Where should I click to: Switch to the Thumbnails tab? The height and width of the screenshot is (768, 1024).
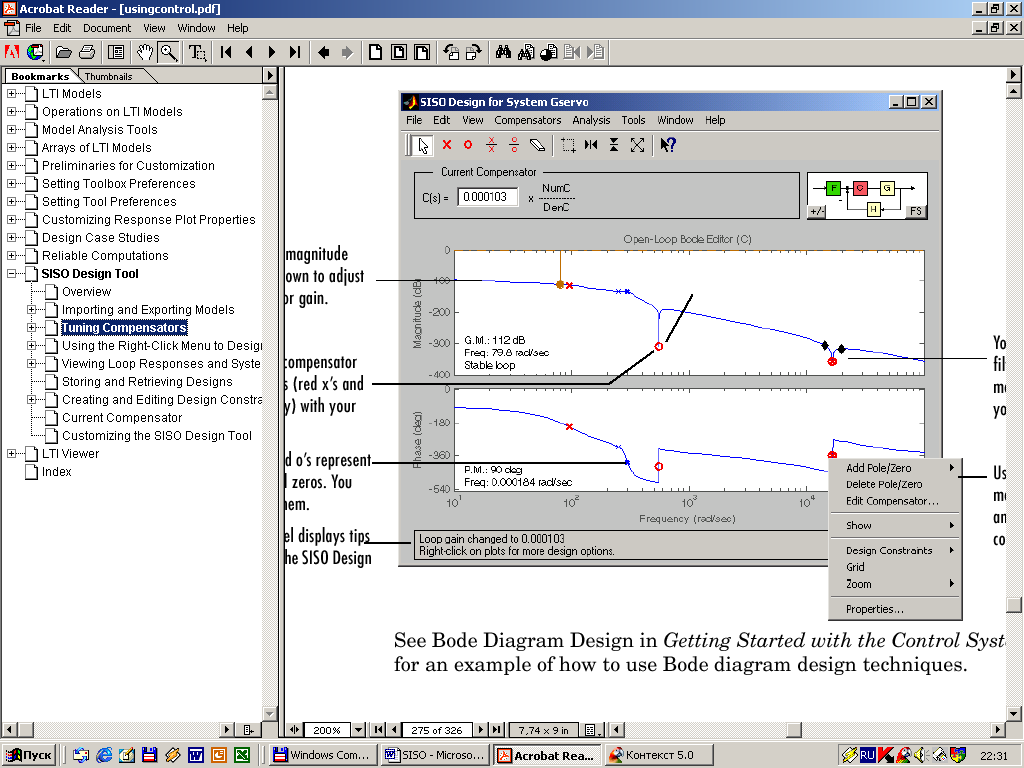[108, 76]
